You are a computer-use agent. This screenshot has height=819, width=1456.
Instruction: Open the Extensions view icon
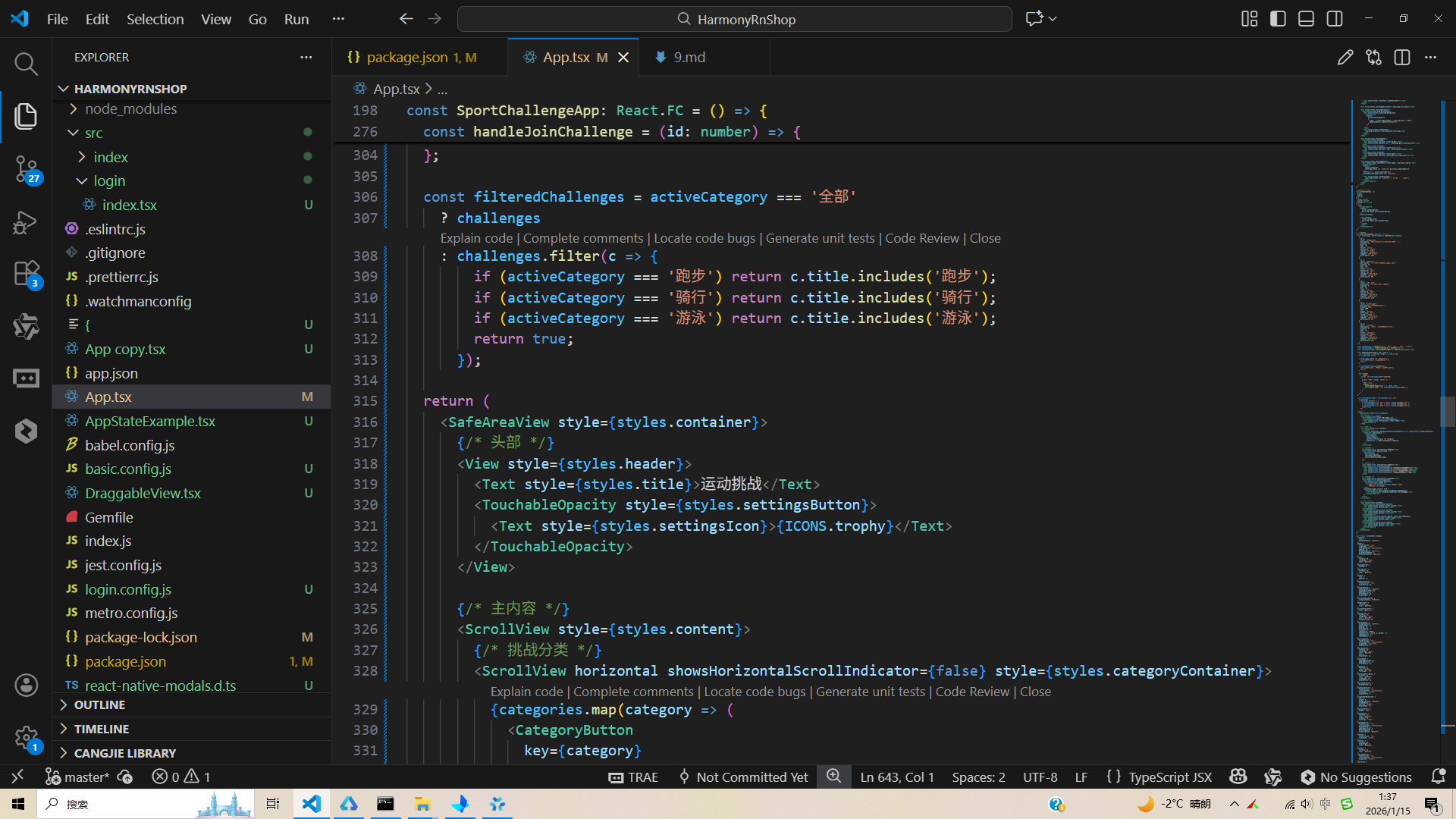tap(26, 274)
